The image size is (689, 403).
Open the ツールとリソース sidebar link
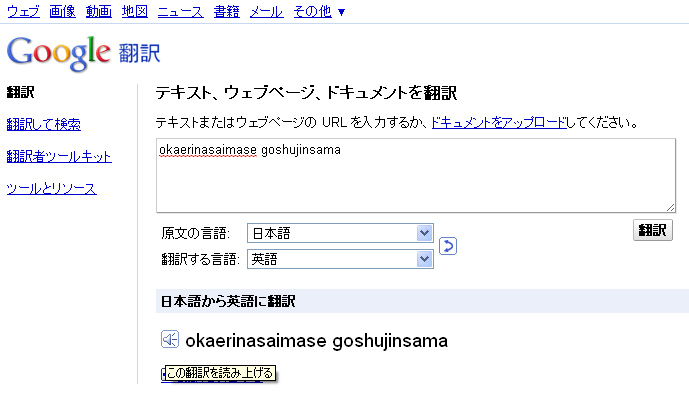(x=51, y=189)
